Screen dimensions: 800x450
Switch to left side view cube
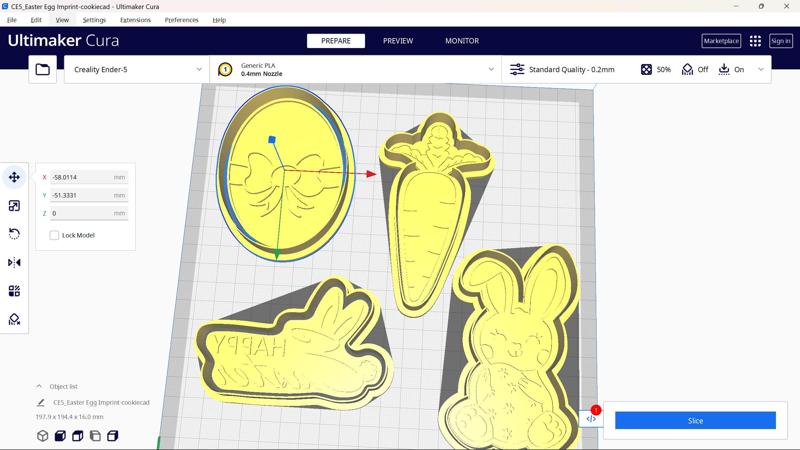[95, 436]
